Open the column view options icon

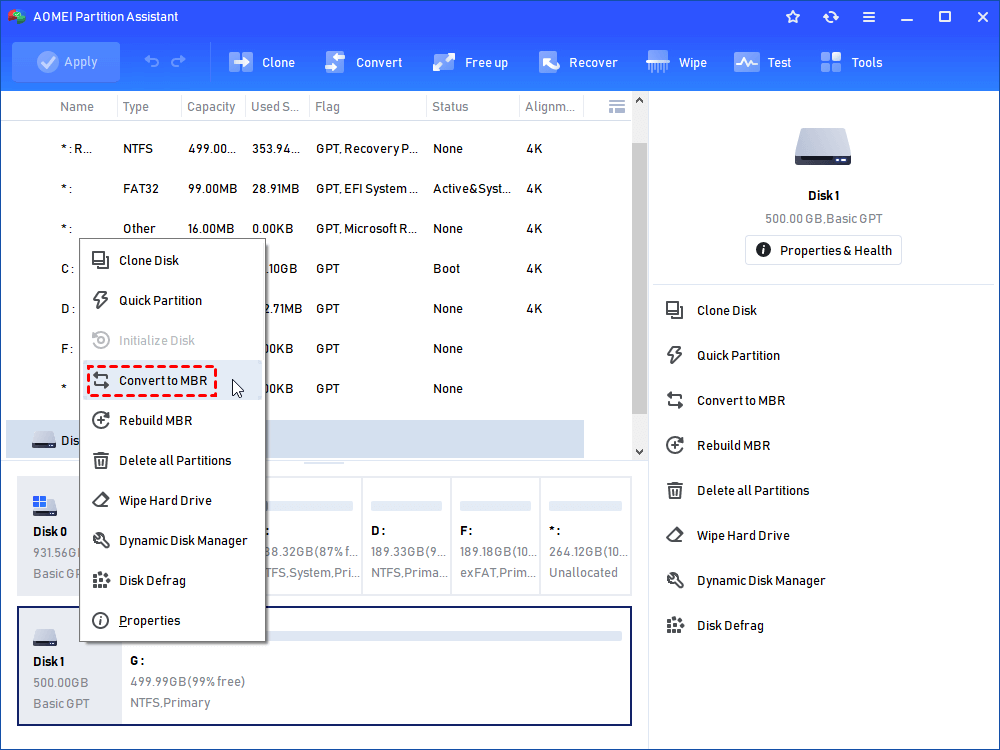tap(617, 107)
